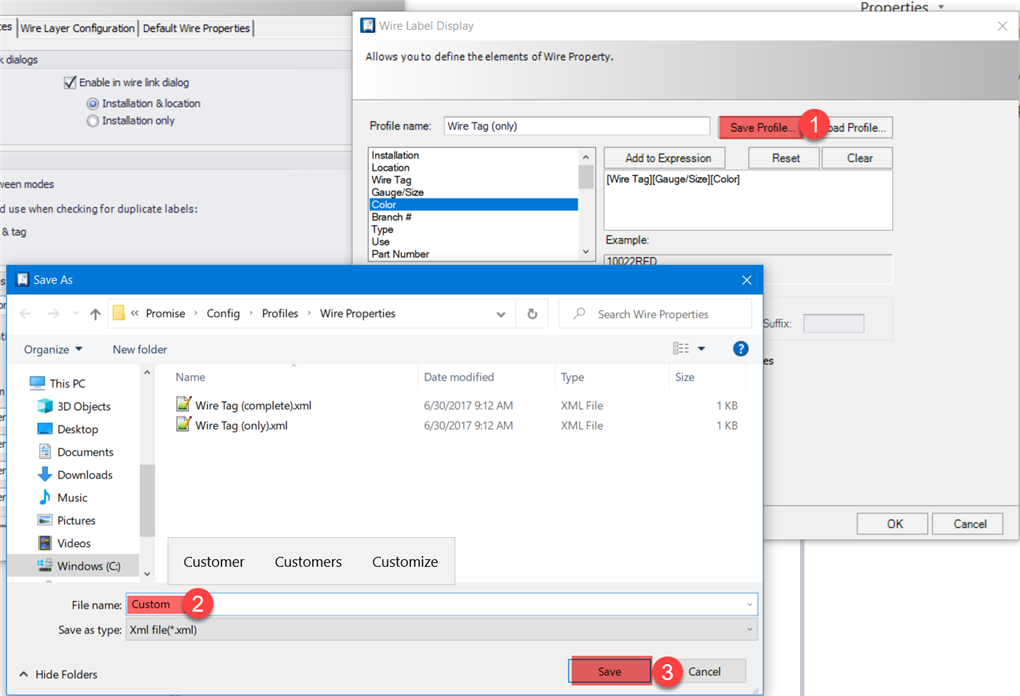This screenshot has height=696, width=1020.
Task: Open This PC in the sidebar
Action: (66, 382)
